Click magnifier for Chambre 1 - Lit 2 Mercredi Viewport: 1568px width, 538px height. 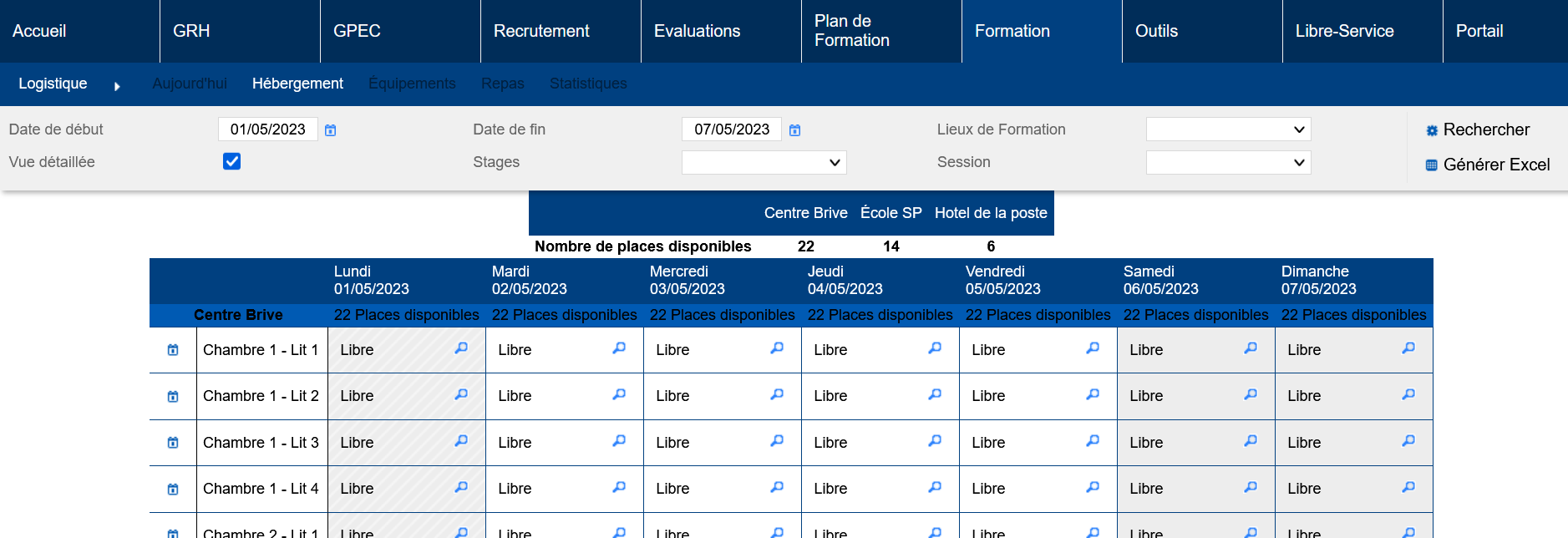coord(777,394)
